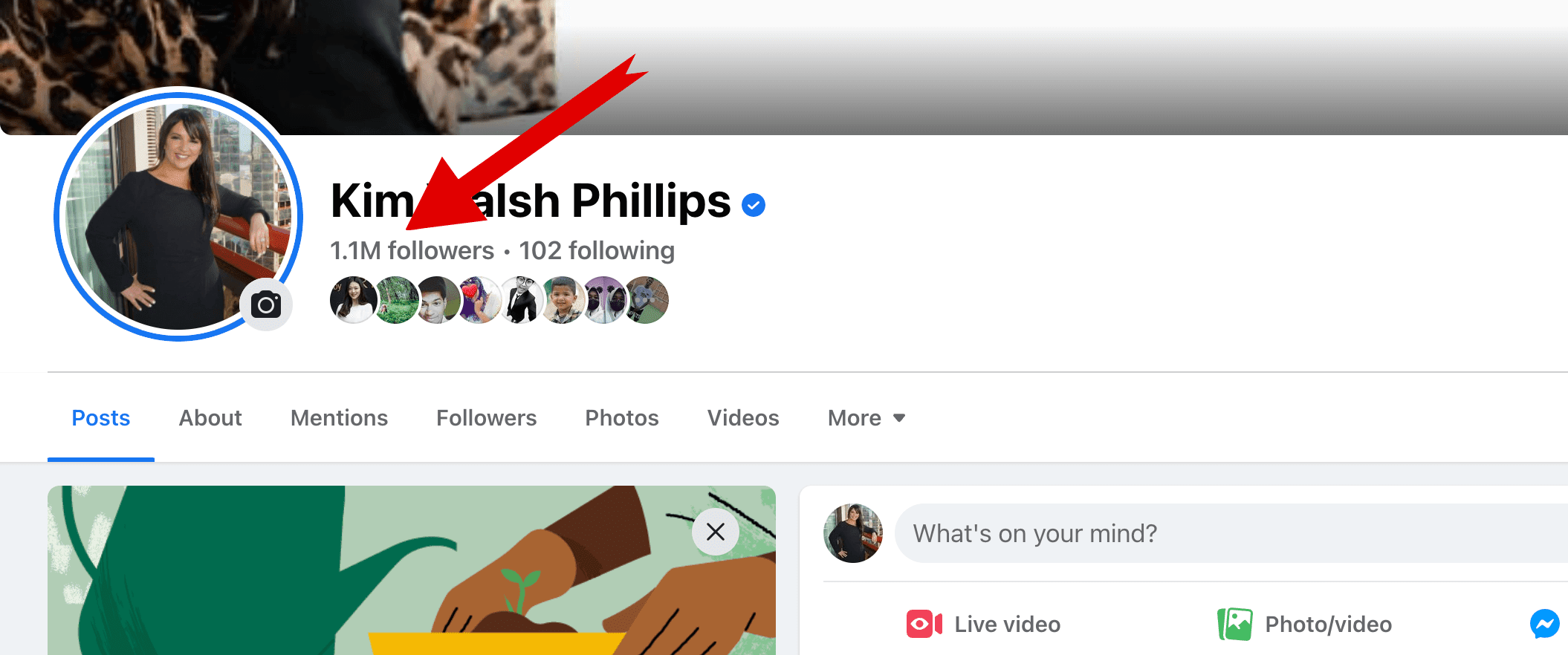Select the Posts tab
Screen dimensions: 1568x655
click(x=101, y=418)
